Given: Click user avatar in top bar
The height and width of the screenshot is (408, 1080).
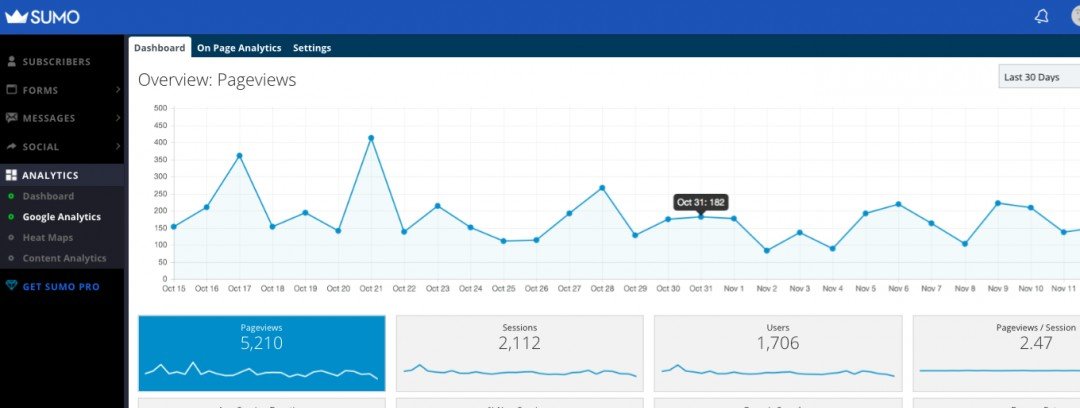Looking at the screenshot, I should click(x=1076, y=17).
